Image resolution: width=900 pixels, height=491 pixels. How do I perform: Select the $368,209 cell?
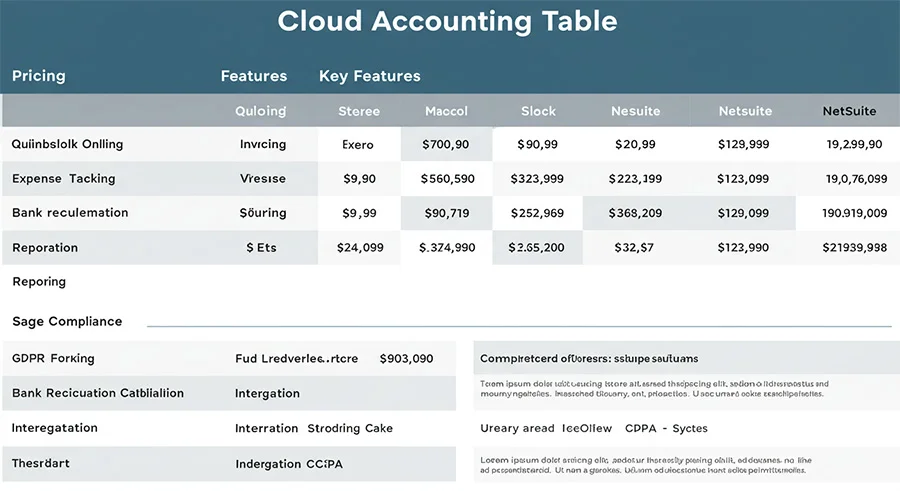(x=635, y=213)
